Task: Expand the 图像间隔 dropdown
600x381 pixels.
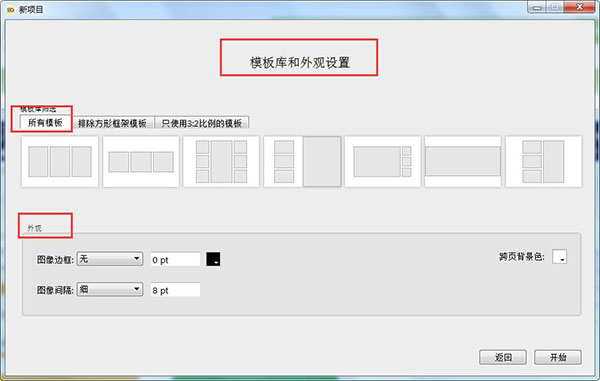Action: coord(110,289)
